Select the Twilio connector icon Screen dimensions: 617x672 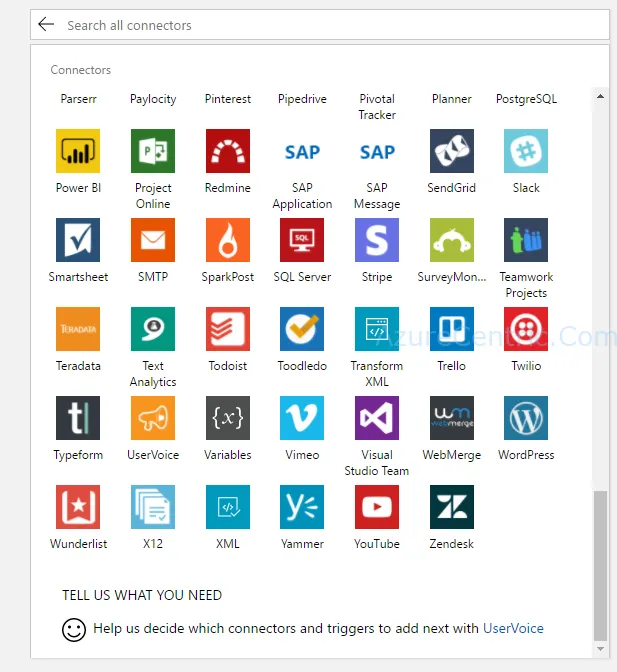point(526,329)
